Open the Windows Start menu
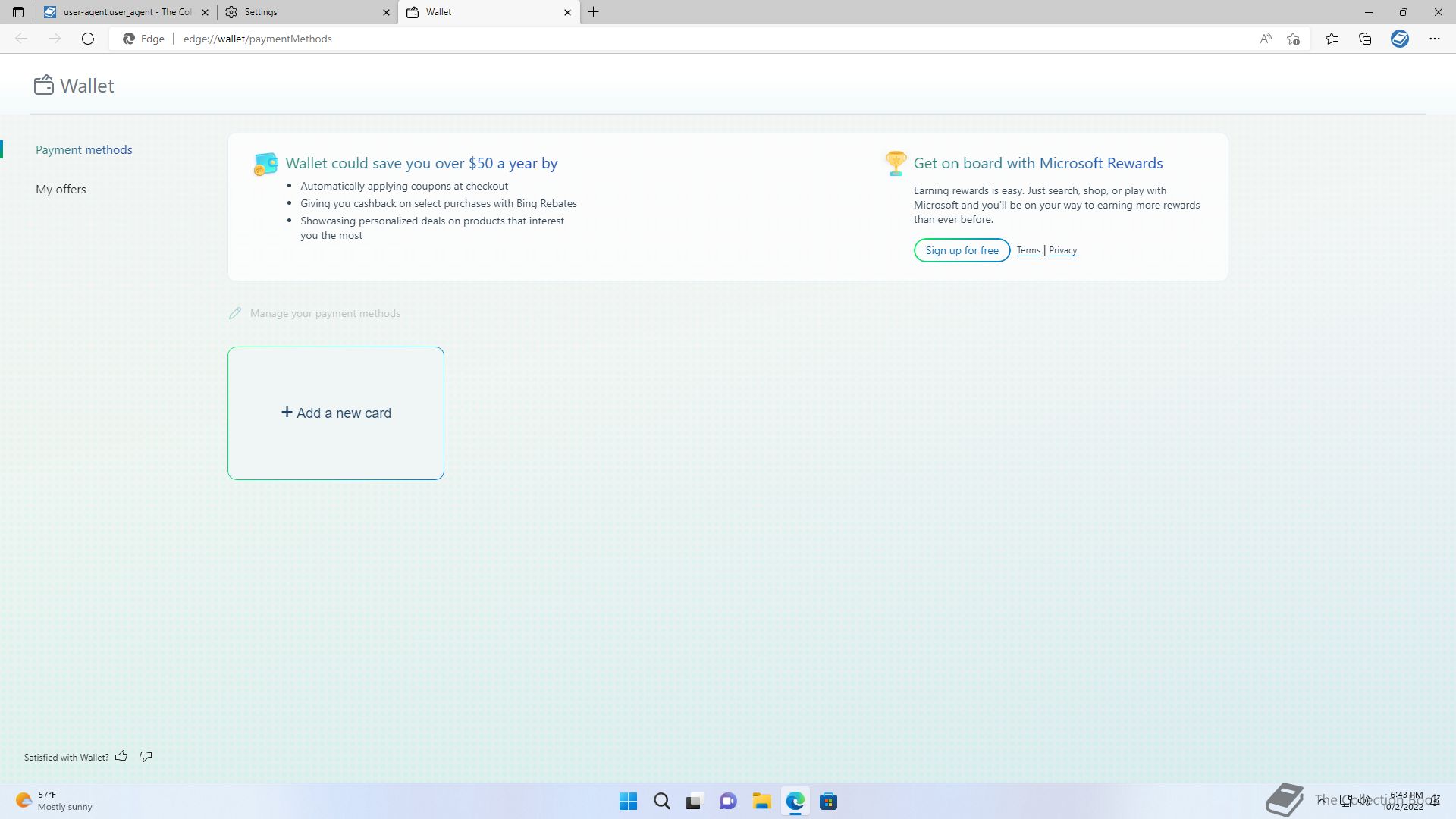 [x=628, y=802]
